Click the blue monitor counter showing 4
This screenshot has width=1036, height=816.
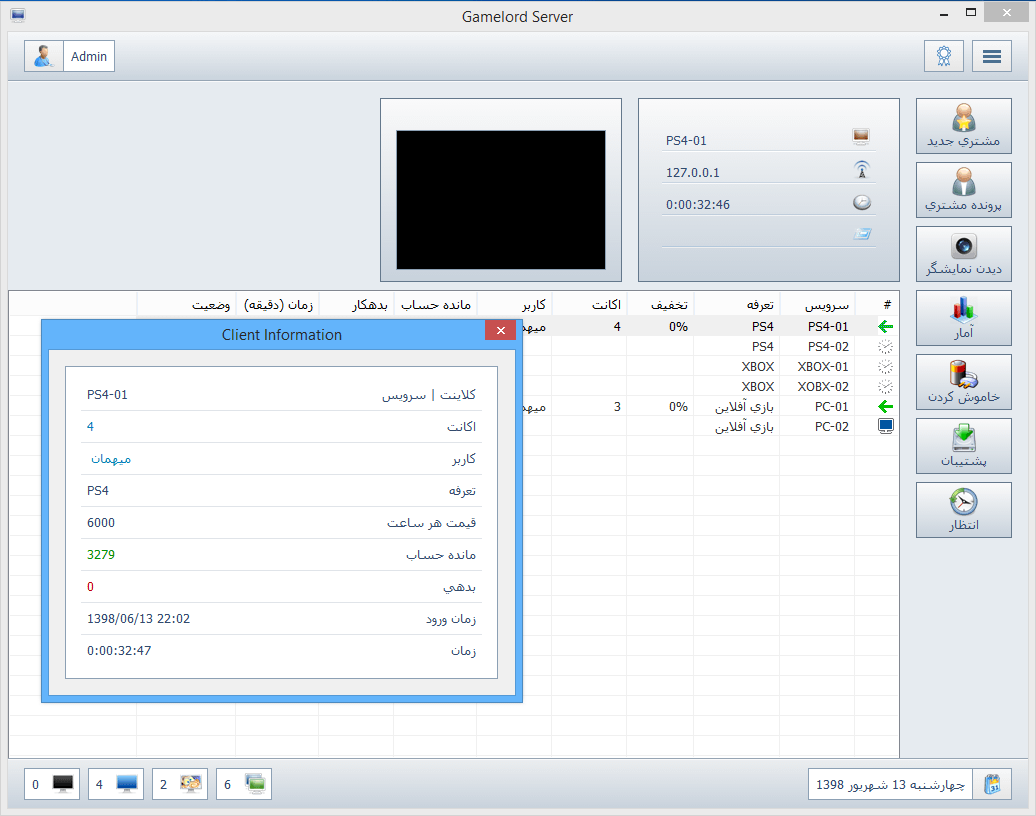click(116, 784)
